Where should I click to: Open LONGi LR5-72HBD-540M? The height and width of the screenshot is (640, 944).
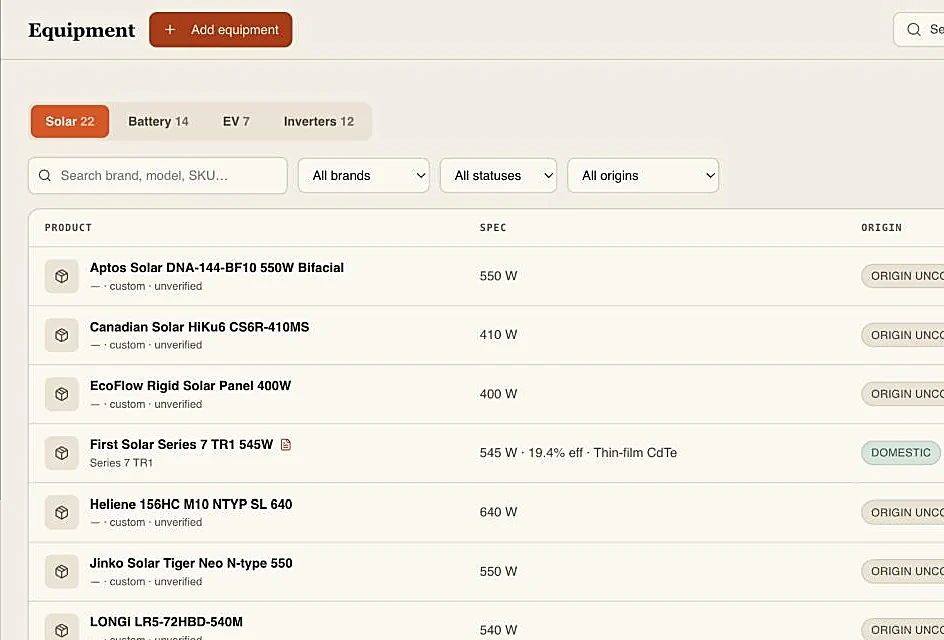point(166,622)
